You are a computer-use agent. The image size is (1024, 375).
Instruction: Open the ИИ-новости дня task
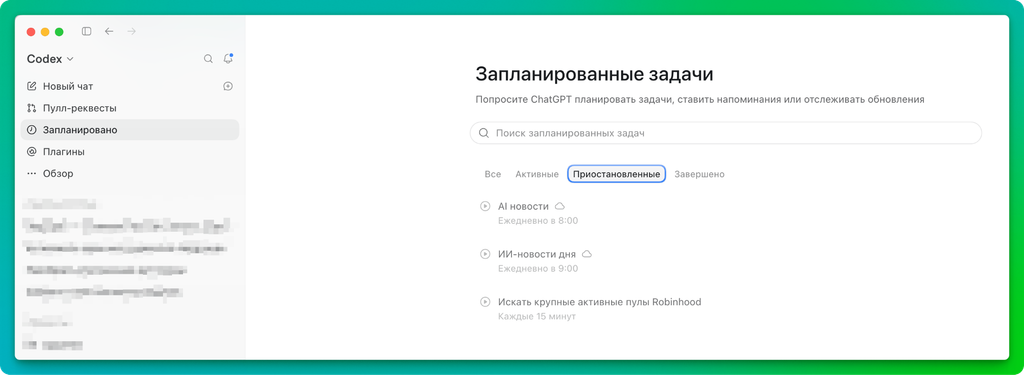pos(537,253)
